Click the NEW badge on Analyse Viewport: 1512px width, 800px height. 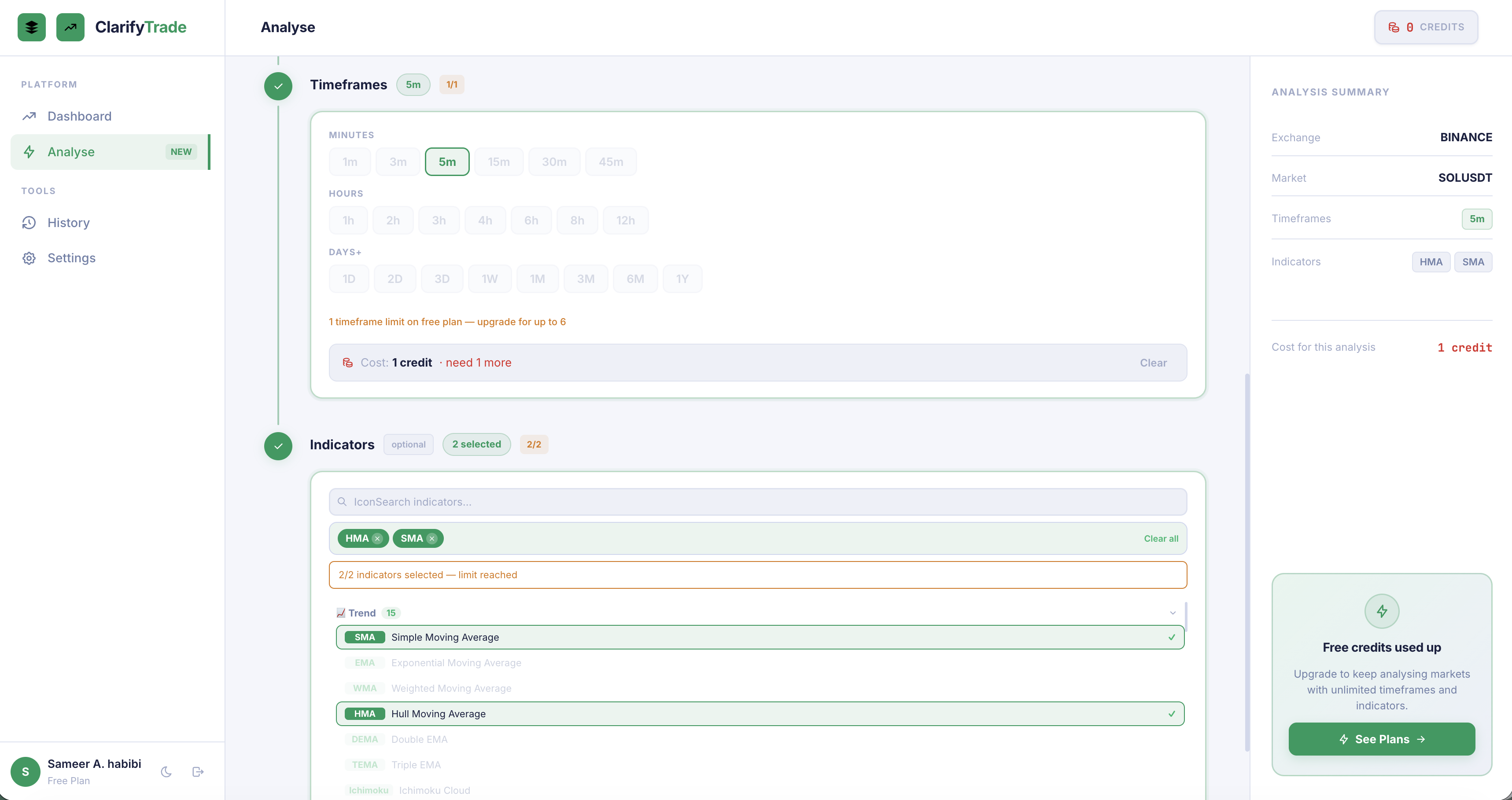[x=181, y=152]
